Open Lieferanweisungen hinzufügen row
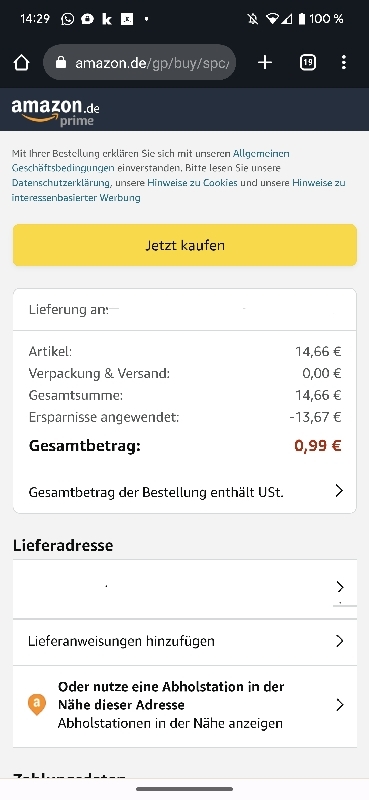Viewport: 369px width, 800px height. pos(185,641)
